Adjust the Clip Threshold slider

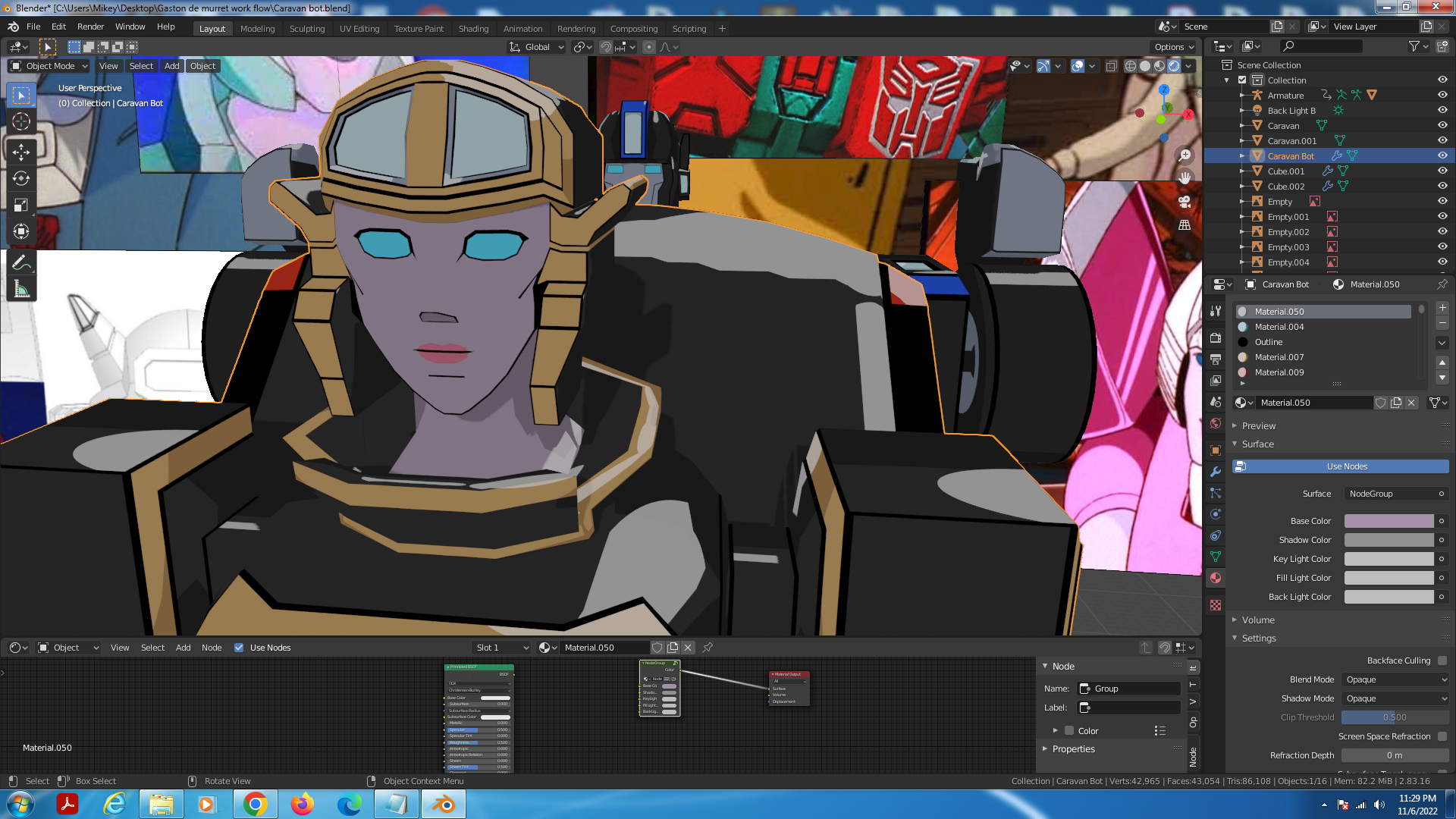coord(1395,717)
